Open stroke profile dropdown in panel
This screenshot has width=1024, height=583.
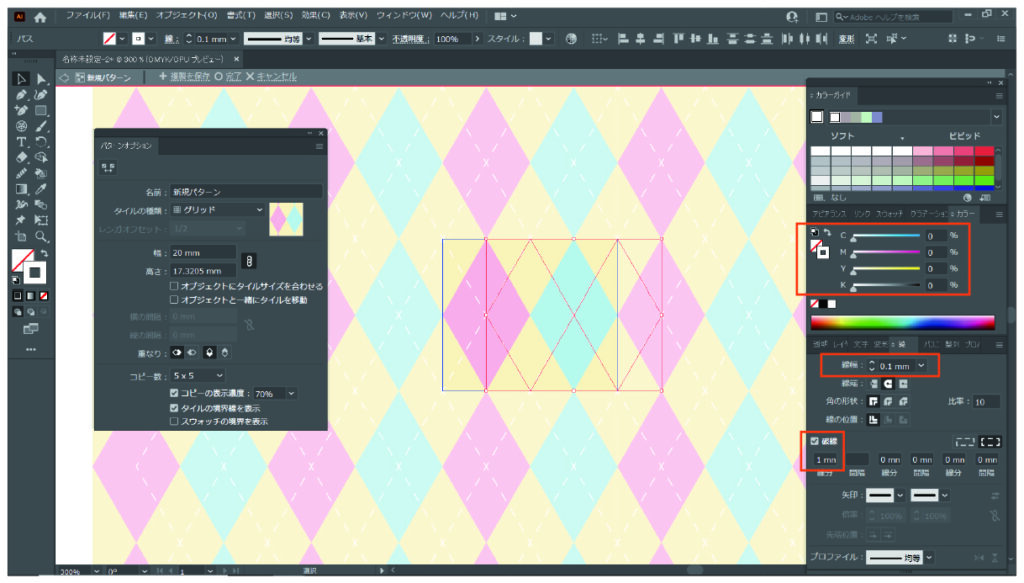[x=929, y=558]
